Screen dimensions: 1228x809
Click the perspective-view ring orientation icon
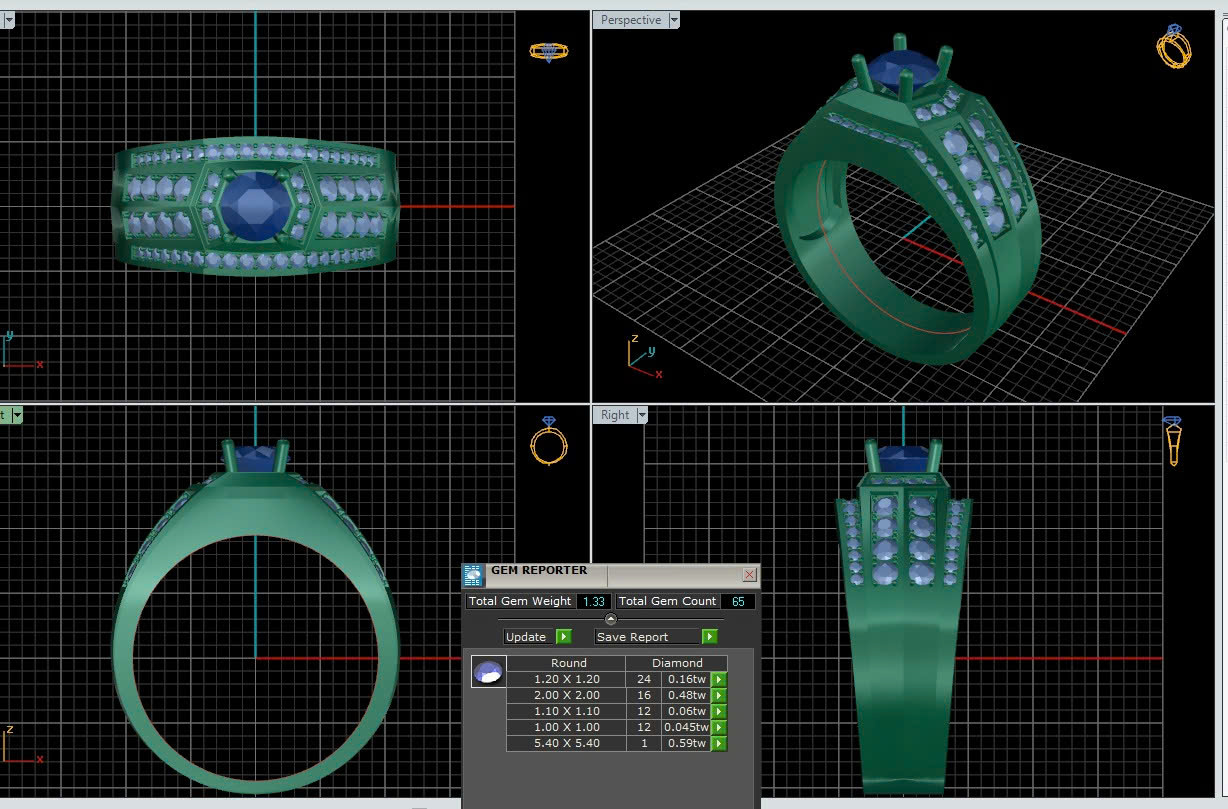pyautogui.click(x=1173, y=47)
